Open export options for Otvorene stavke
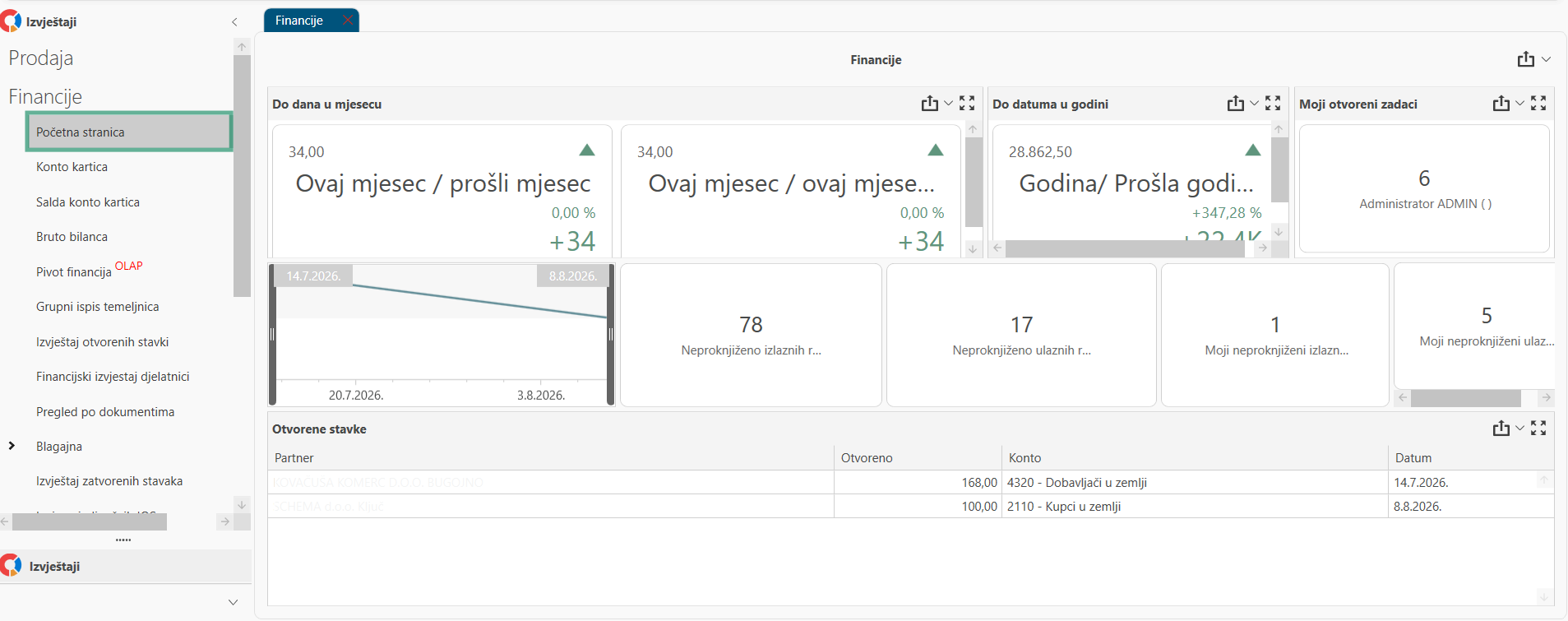The height and width of the screenshot is (621, 1568). click(1519, 429)
